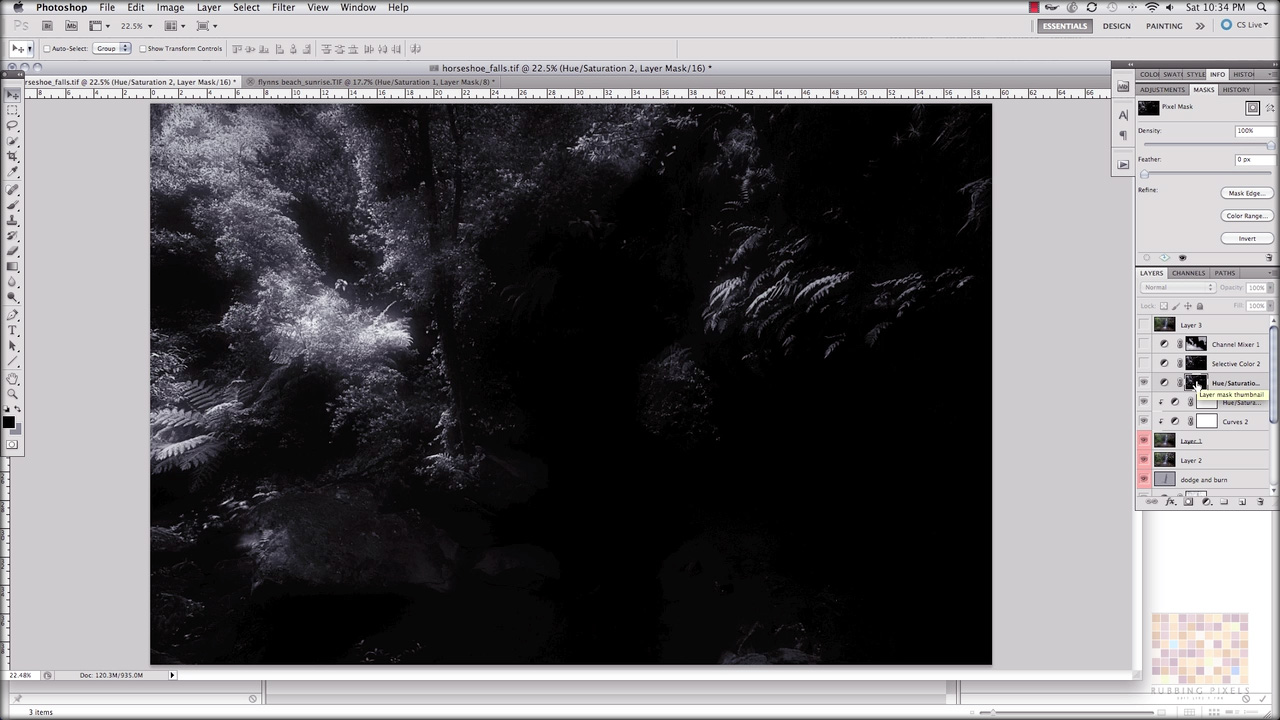The height and width of the screenshot is (720, 1280).
Task: Open the Screen Mode dropdown
Action: (206, 26)
